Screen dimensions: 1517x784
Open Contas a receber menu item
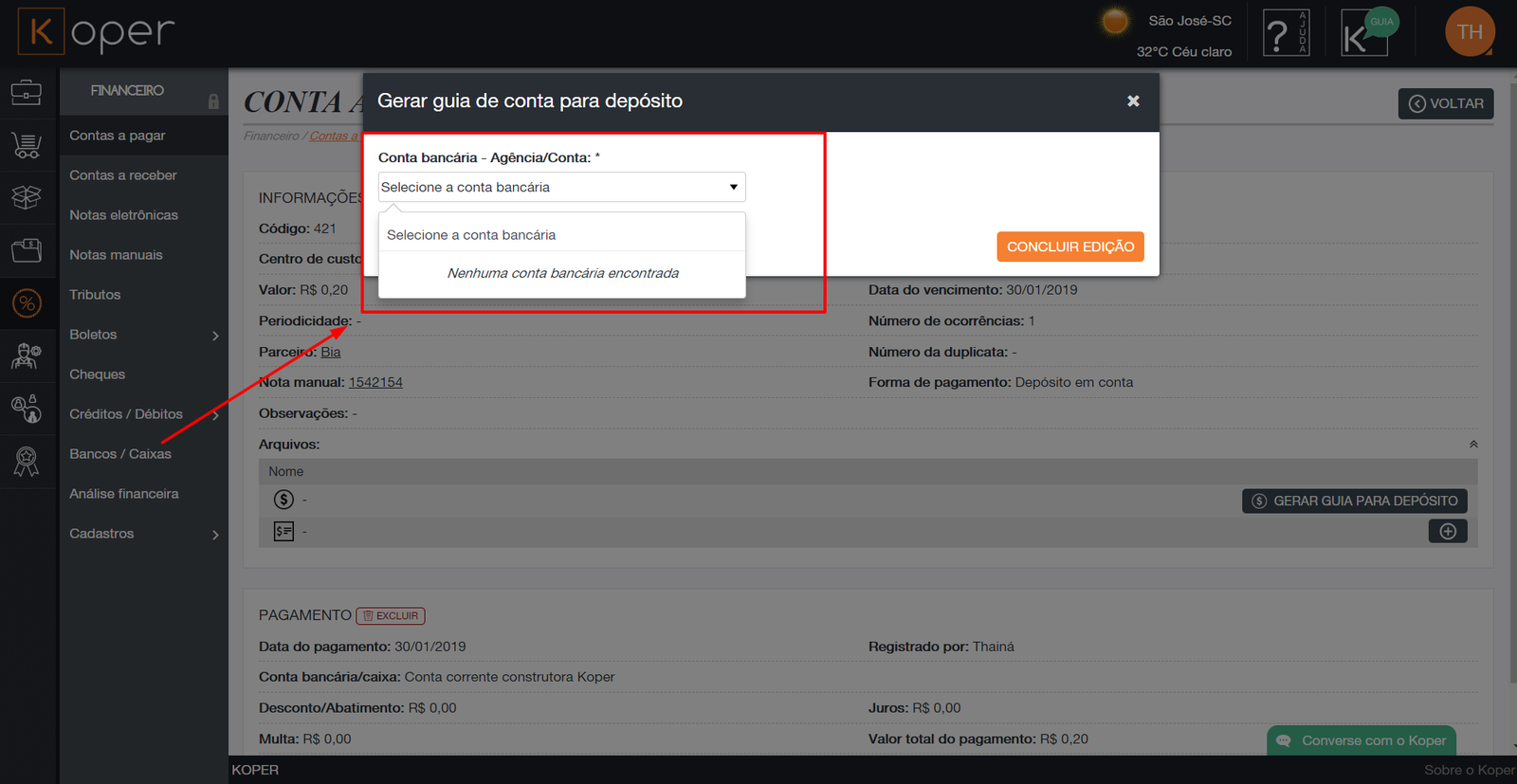(123, 175)
